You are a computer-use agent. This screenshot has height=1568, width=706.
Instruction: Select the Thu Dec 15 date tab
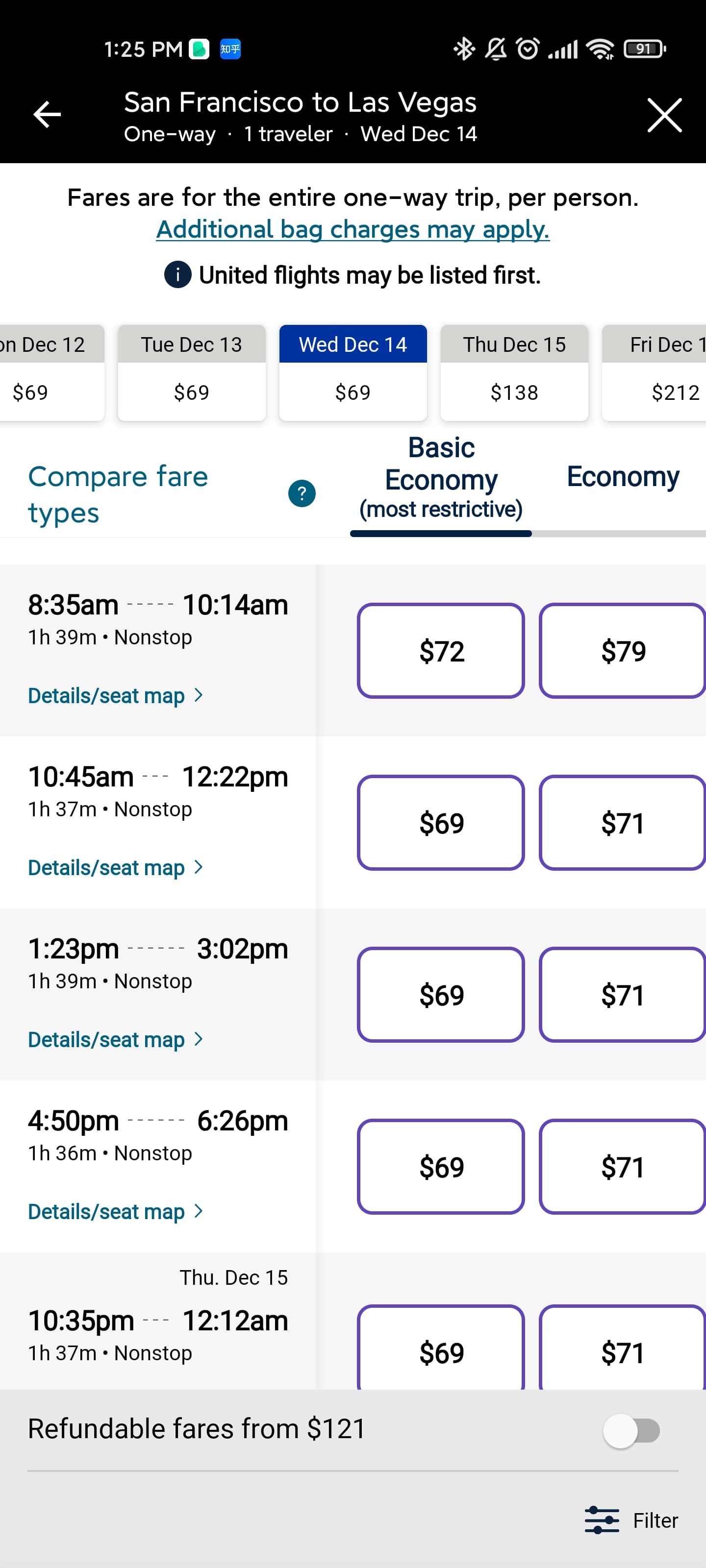click(x=514, y=372)
